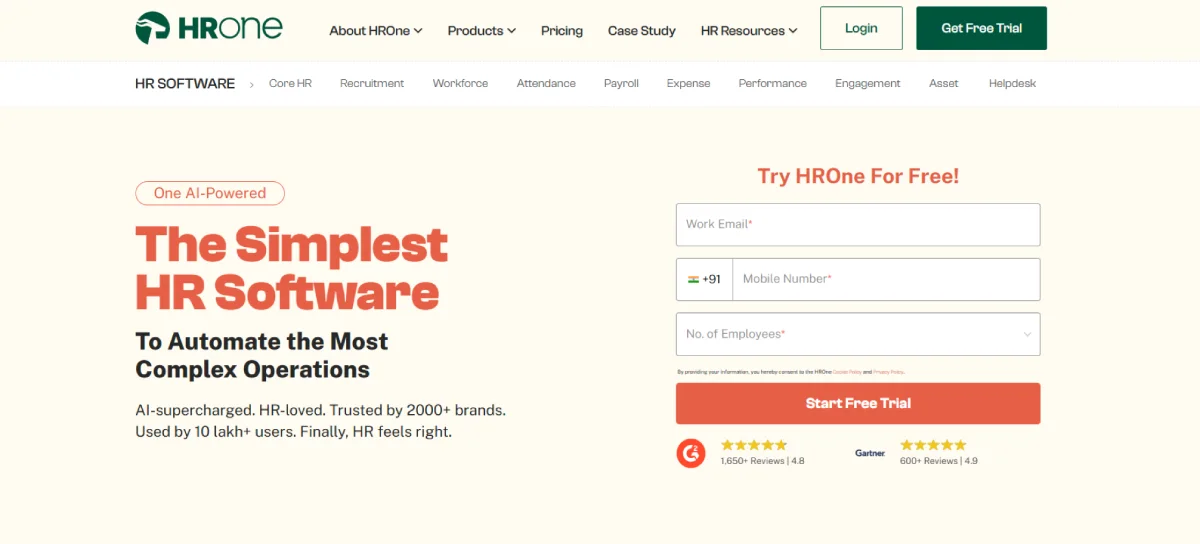Open the Case Study page
This screenshot has height=544, width=1200.
642,31
